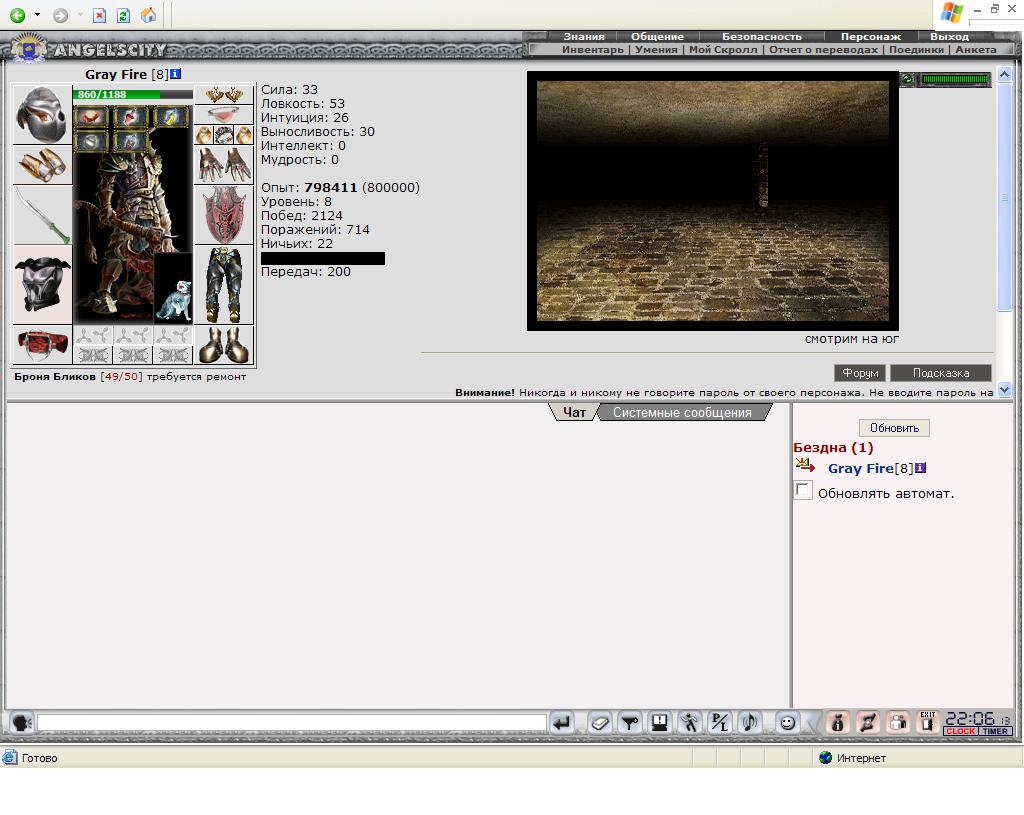Open the helmet equipment slot

(x=42, y=114)
